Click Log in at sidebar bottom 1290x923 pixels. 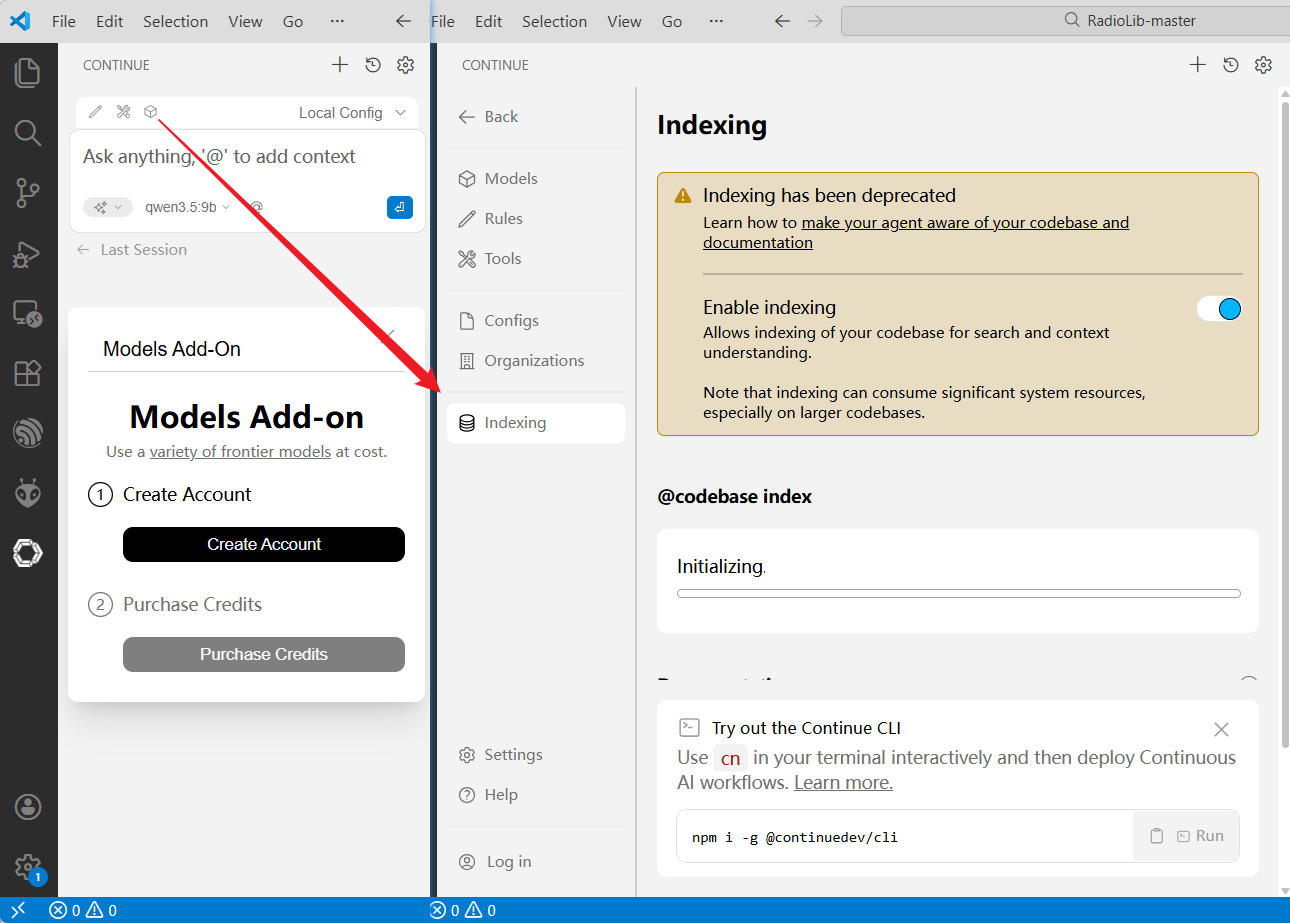point(536,862)
